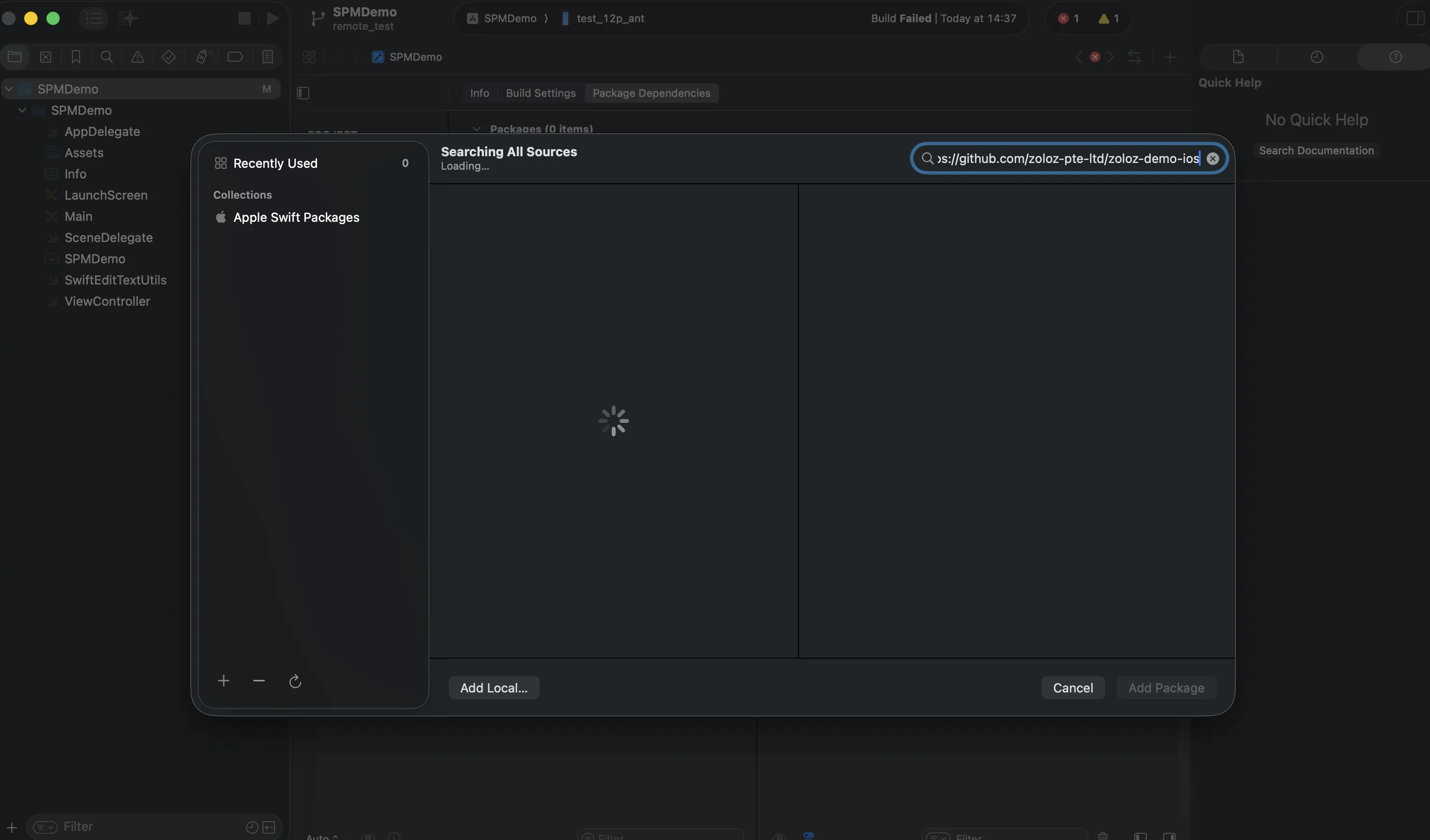The image size is (1430, 840).
Task: Collapse the Packages section
Action: [x=477, y=129]
